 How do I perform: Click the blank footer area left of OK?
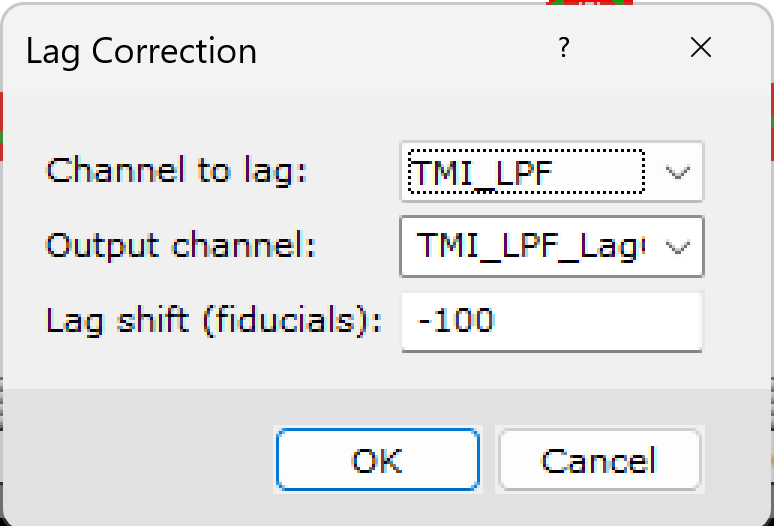pyautogui.click(x=140, y=460)
